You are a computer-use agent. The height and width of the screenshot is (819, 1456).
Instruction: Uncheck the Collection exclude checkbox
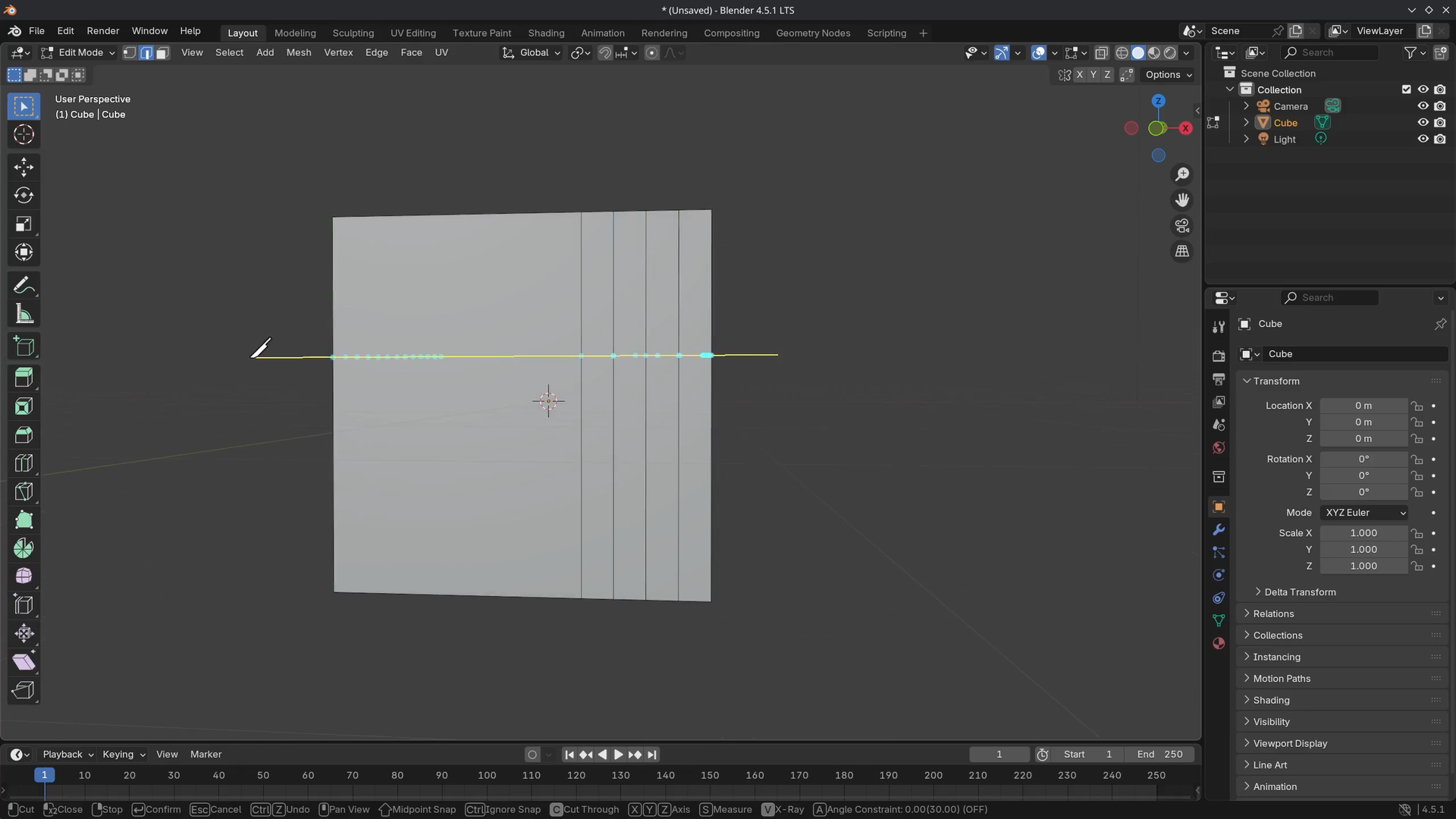pyautogui.click(x=1406, y=89)
